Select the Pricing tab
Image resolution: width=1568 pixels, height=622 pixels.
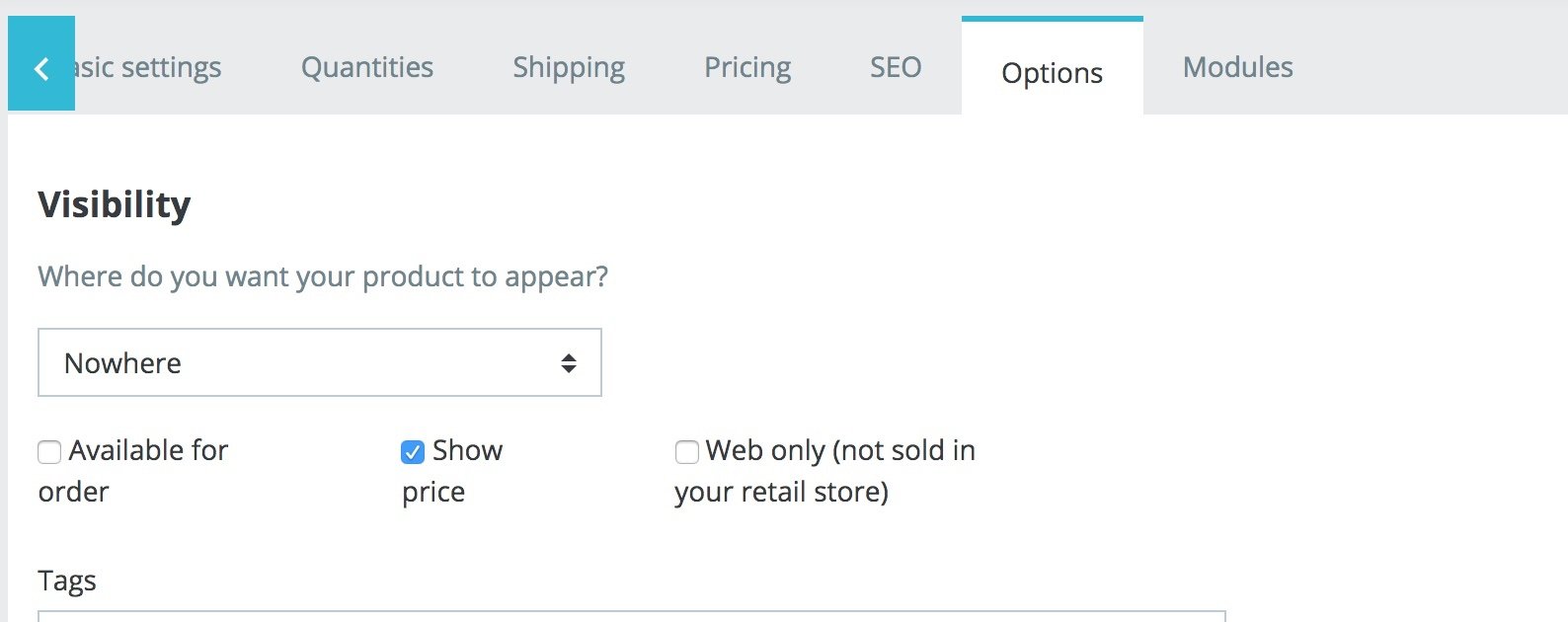click(x=747, y=67)
